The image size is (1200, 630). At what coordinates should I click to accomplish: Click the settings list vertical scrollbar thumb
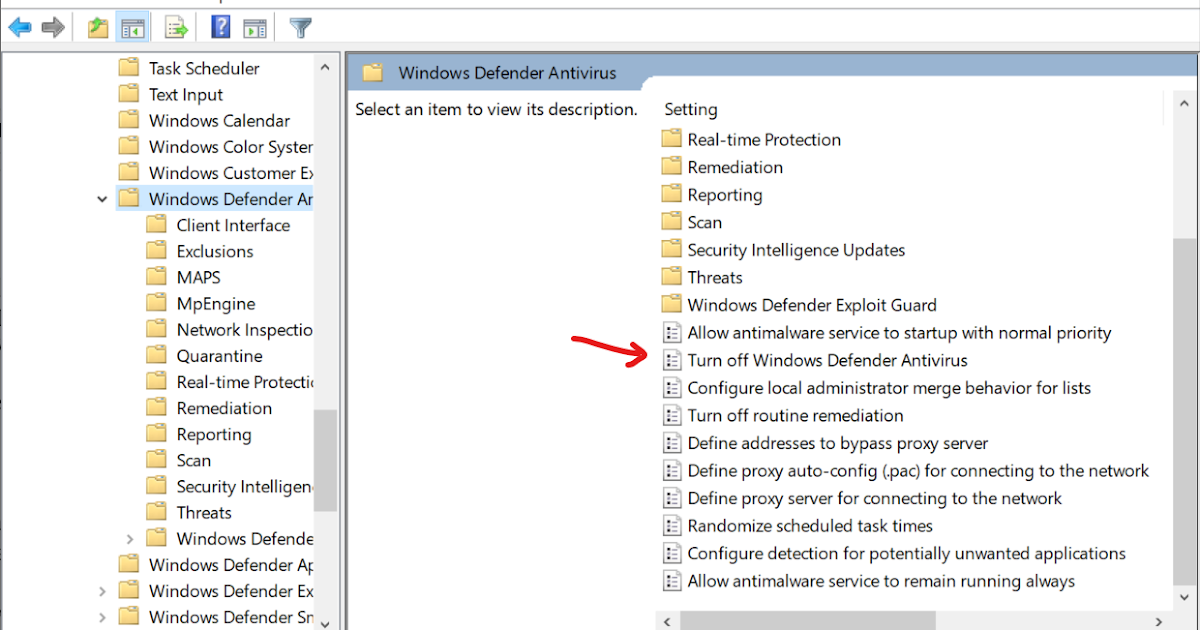pyautogui.click(x=1183, y=410)
